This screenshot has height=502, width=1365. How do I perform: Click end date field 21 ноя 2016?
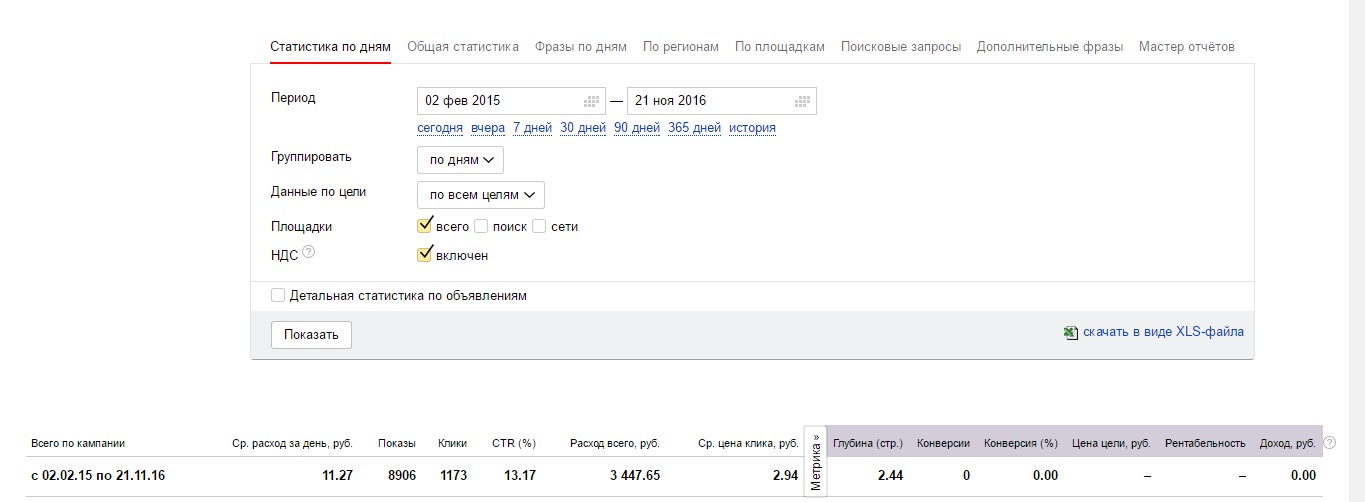click(721, 101)
